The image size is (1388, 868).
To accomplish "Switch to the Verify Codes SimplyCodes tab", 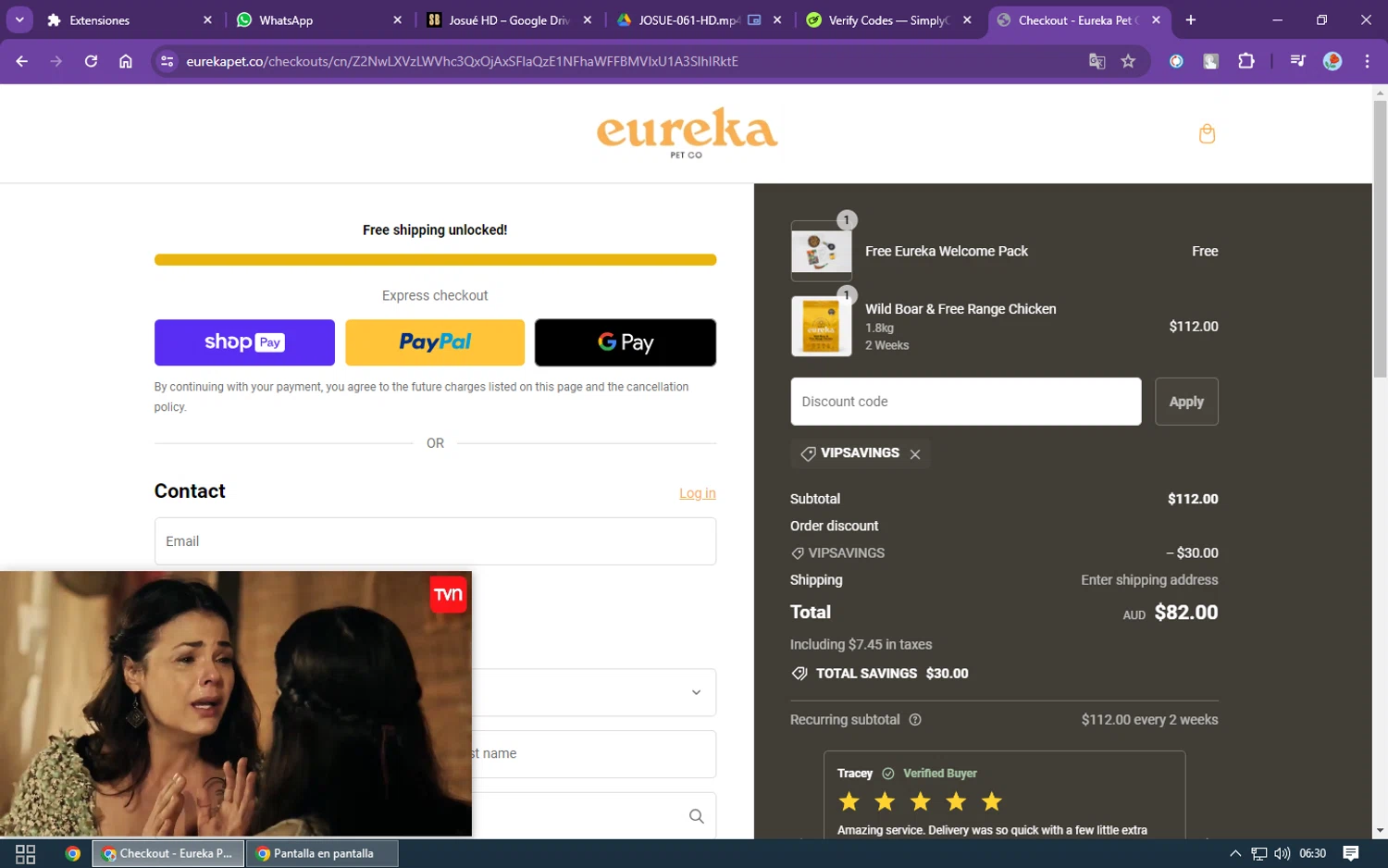I will pos(888,19).
